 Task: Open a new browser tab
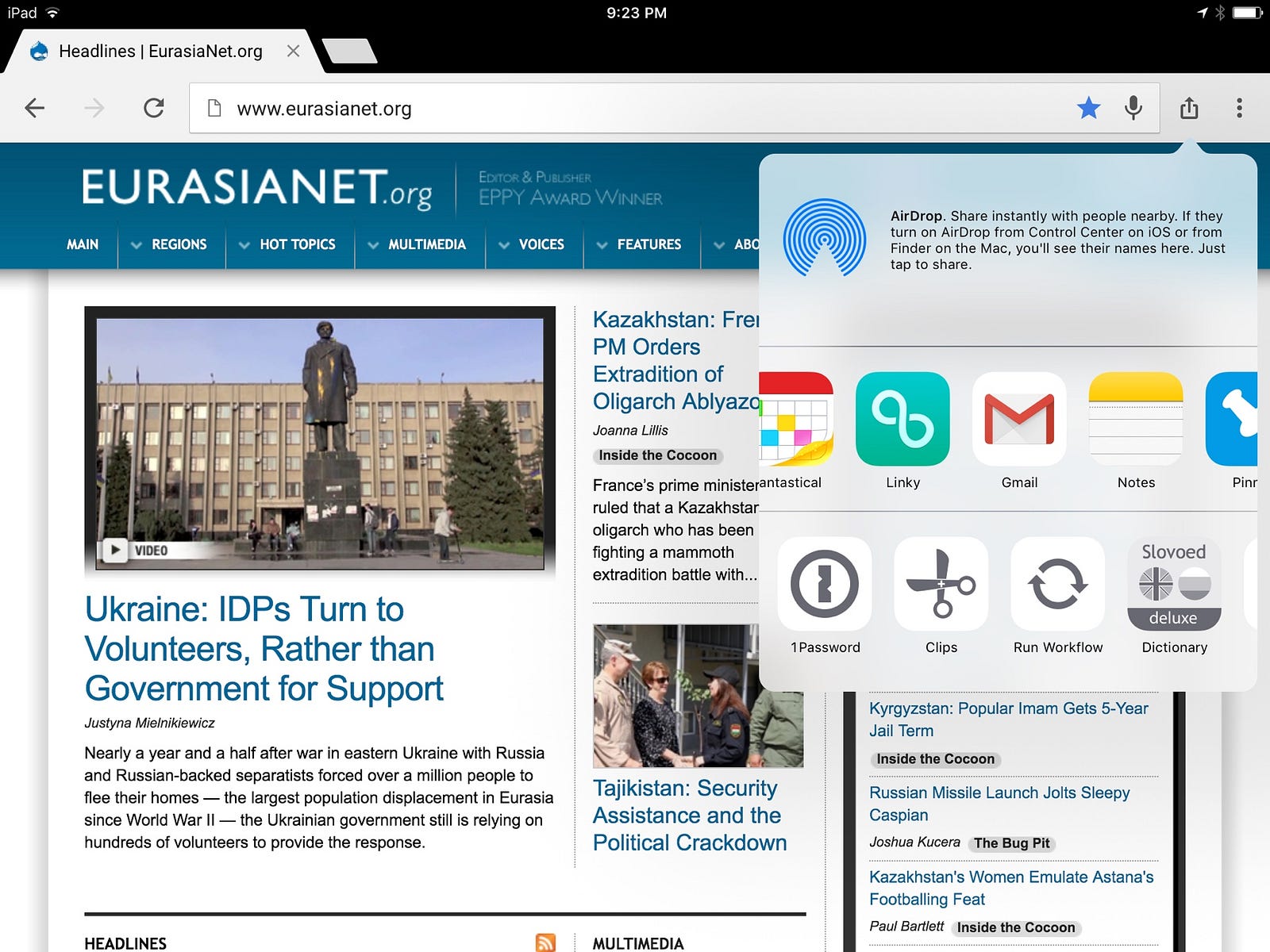tap(350, 51)
